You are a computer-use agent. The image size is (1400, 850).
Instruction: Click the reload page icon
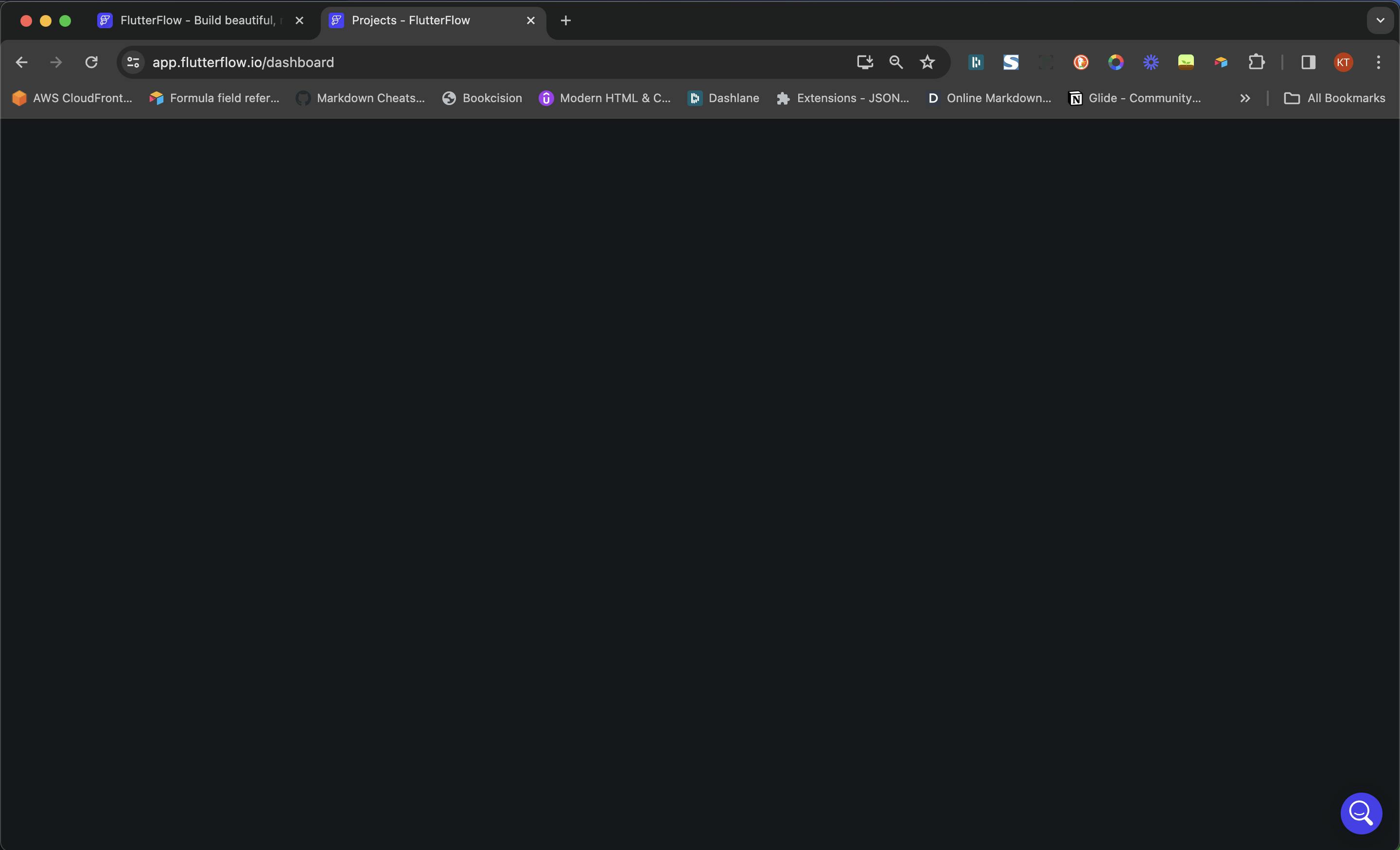(91, 62)
